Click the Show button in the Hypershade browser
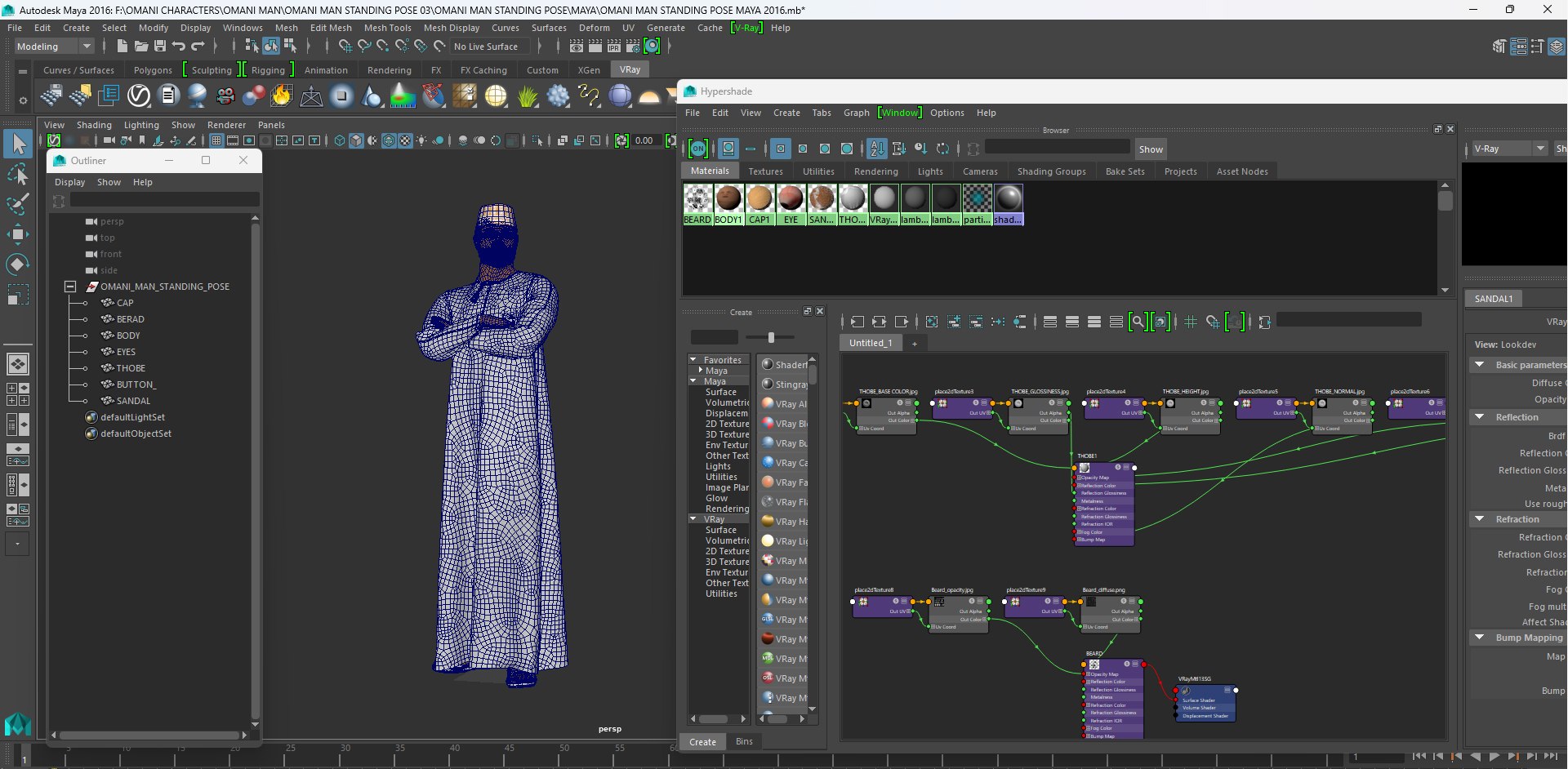This screenshot has height=769, width=1568. (x=1151, y=149)
